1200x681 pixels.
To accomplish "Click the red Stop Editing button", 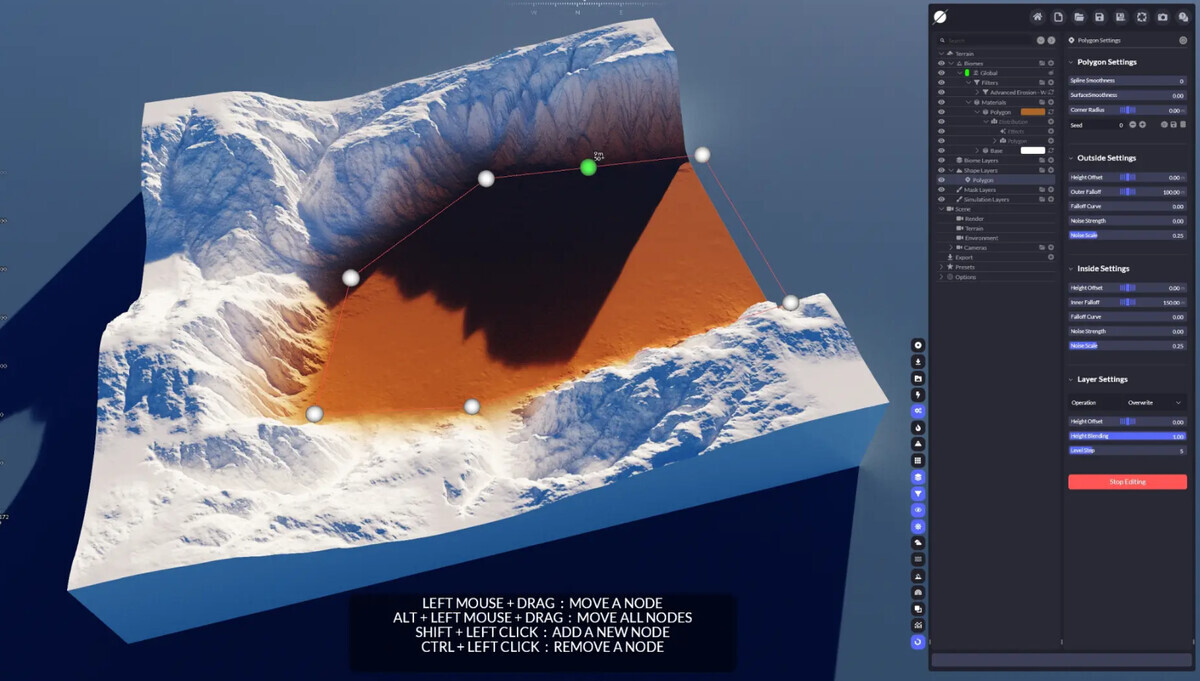I will (1127, 482).
